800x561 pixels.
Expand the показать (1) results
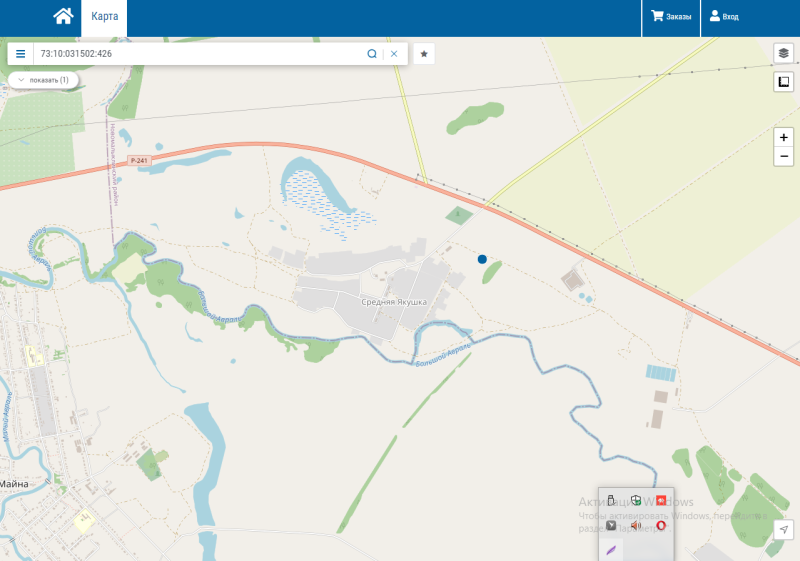click(x=43, y=80)
